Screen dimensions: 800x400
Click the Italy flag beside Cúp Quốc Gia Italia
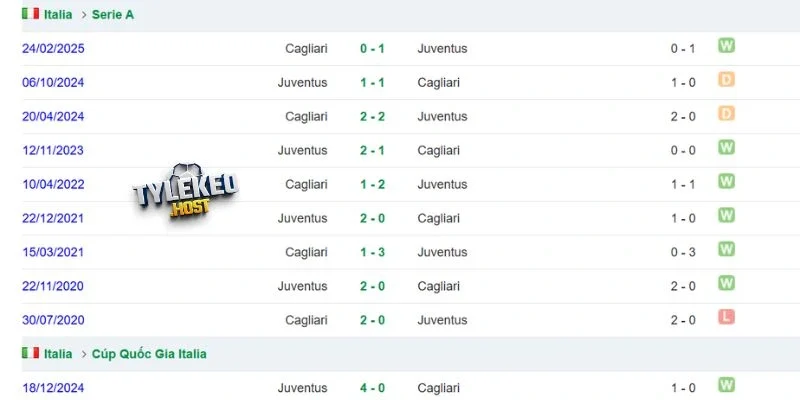click(31, 353)
